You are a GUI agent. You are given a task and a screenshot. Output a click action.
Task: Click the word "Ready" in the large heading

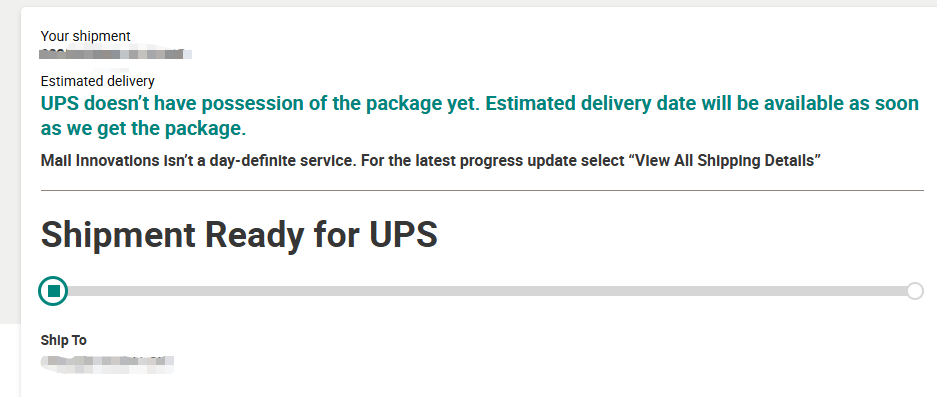coord(254,236)
